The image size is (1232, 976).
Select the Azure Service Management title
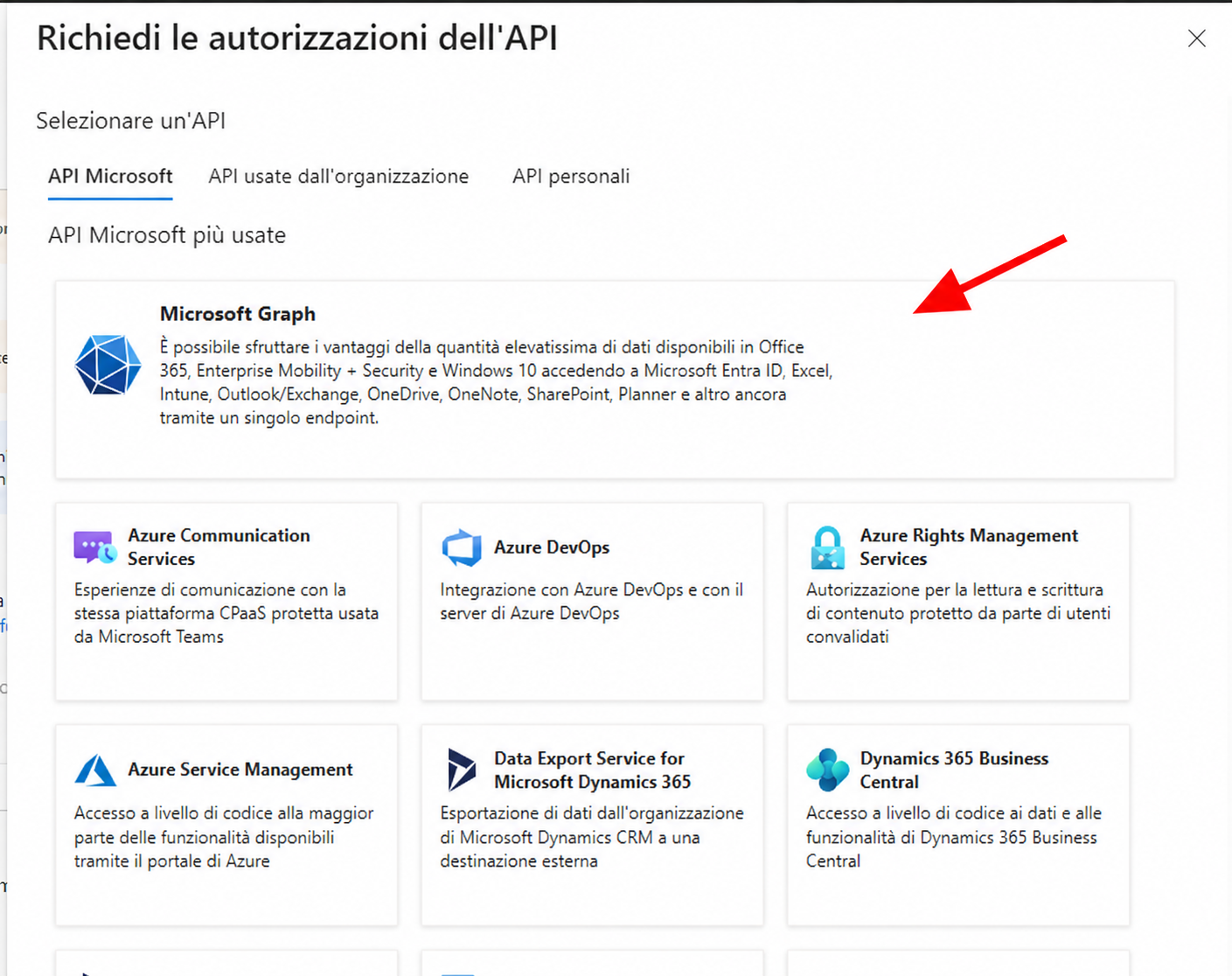(x=240, y=770)
